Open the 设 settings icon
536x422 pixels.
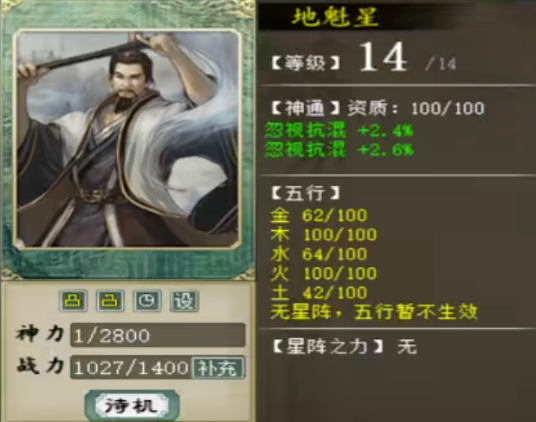click(x=184, y=301)
